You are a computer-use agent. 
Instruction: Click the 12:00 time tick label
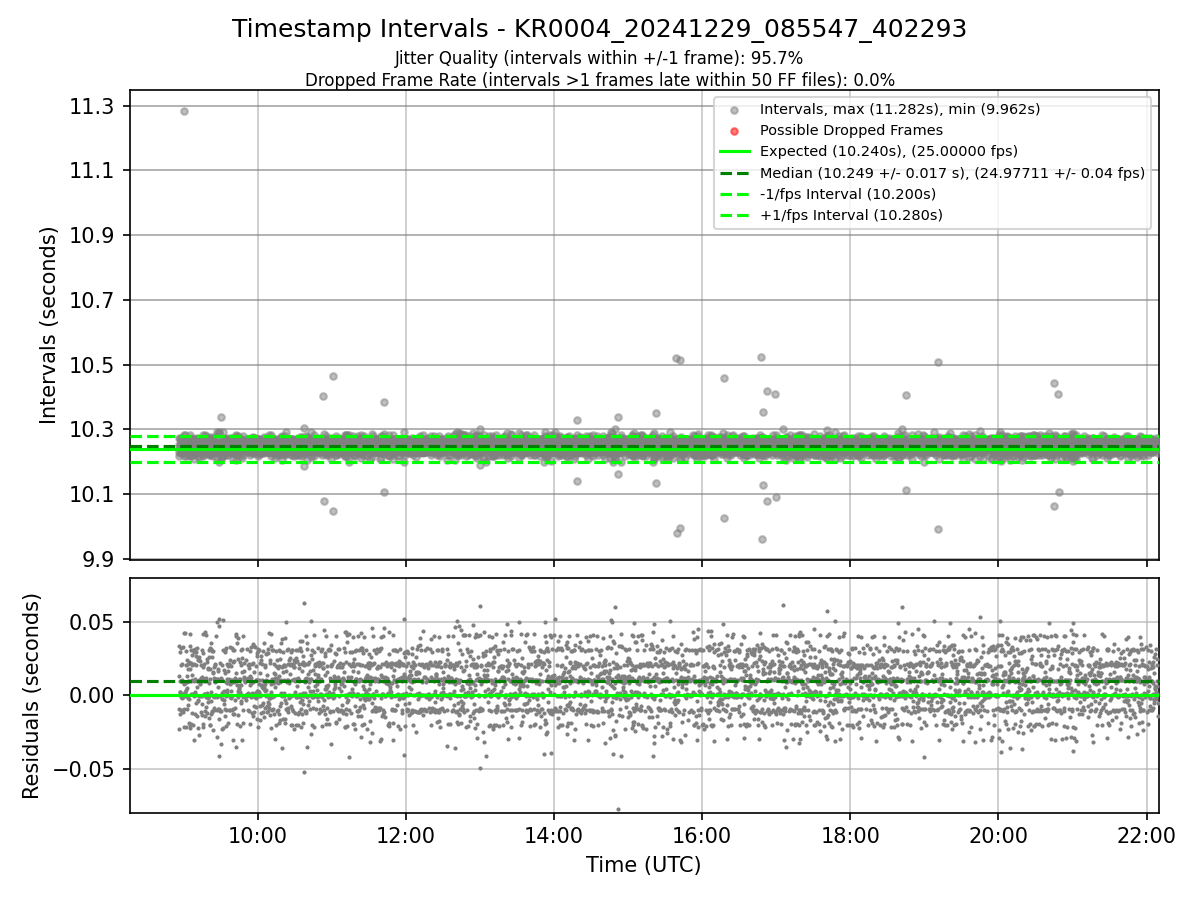coord(406,833)
